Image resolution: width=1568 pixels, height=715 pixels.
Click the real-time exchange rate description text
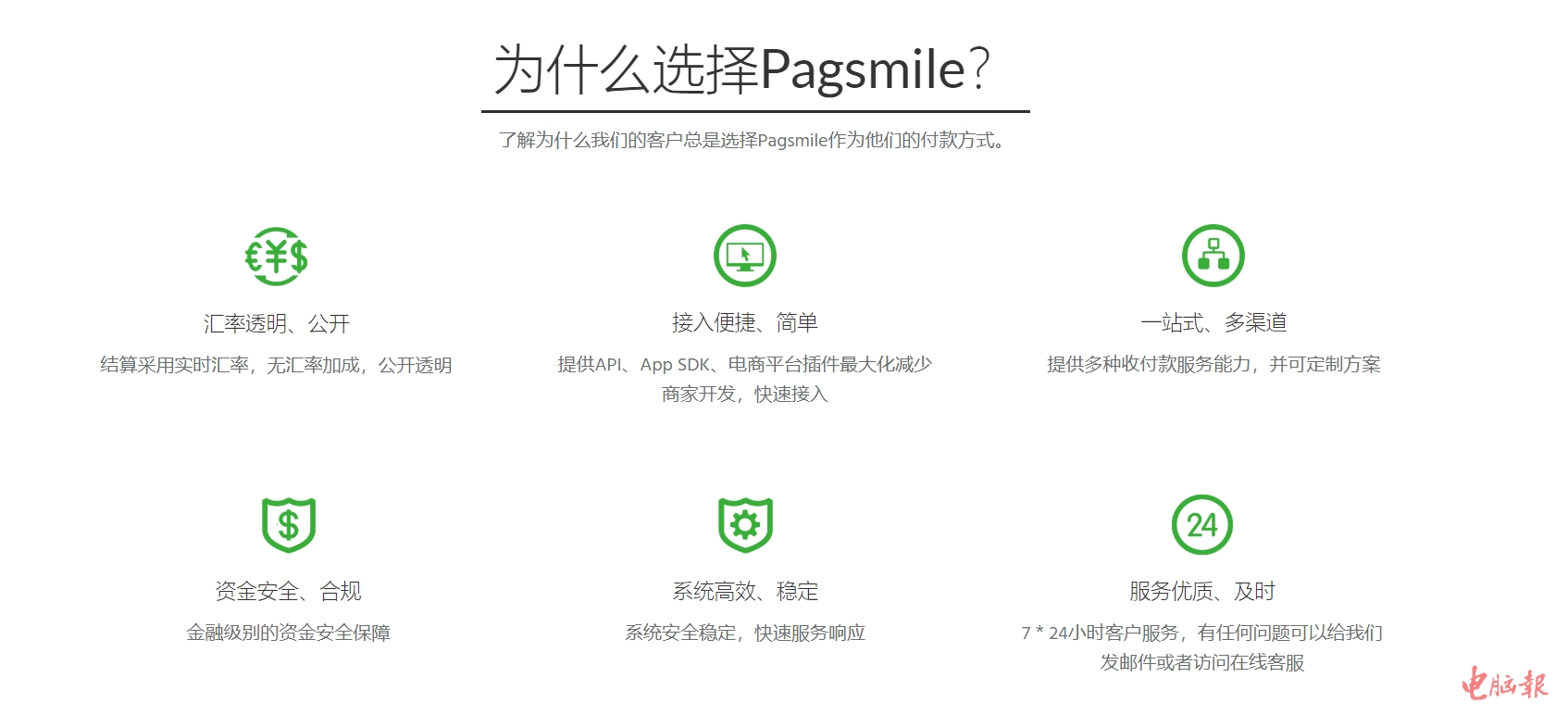[276, 365]
